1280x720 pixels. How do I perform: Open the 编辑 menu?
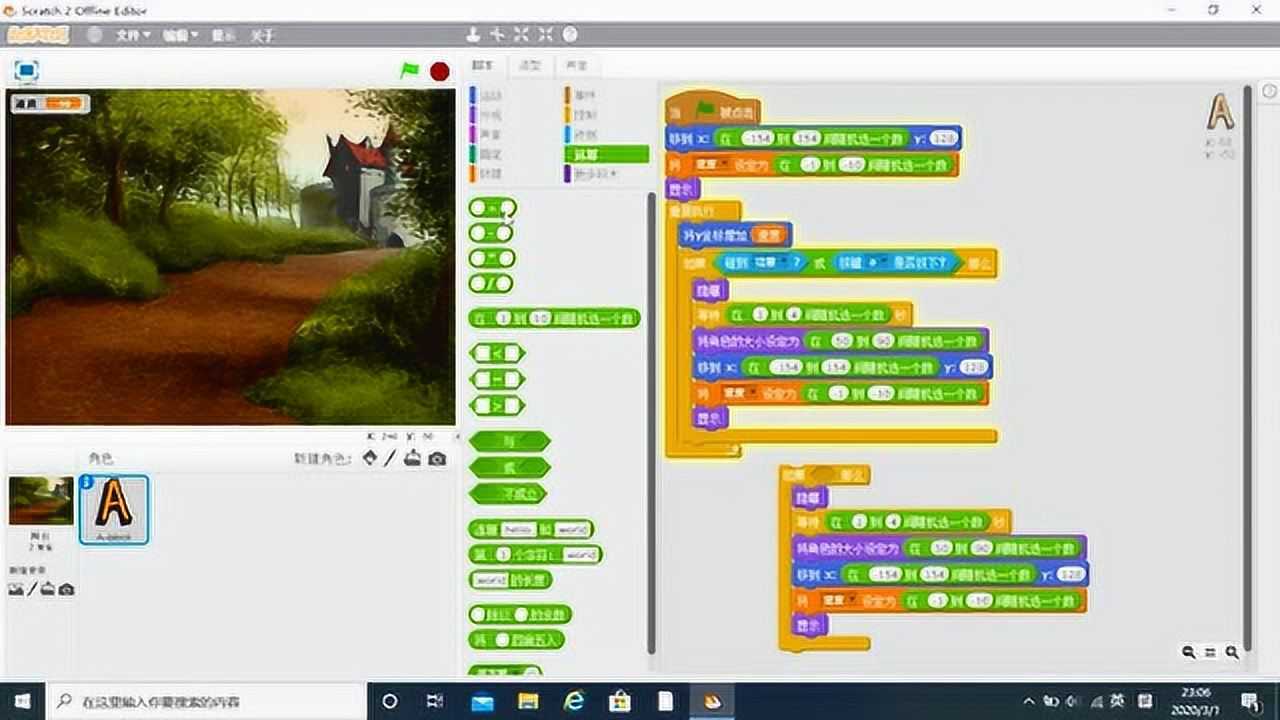(180, 35)
